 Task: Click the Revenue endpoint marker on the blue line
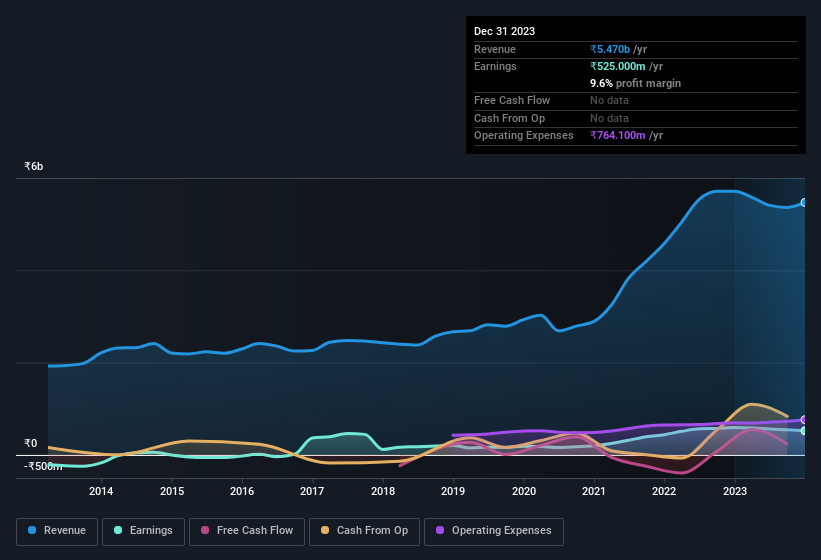pyautogui.click(x=804, y=203)
